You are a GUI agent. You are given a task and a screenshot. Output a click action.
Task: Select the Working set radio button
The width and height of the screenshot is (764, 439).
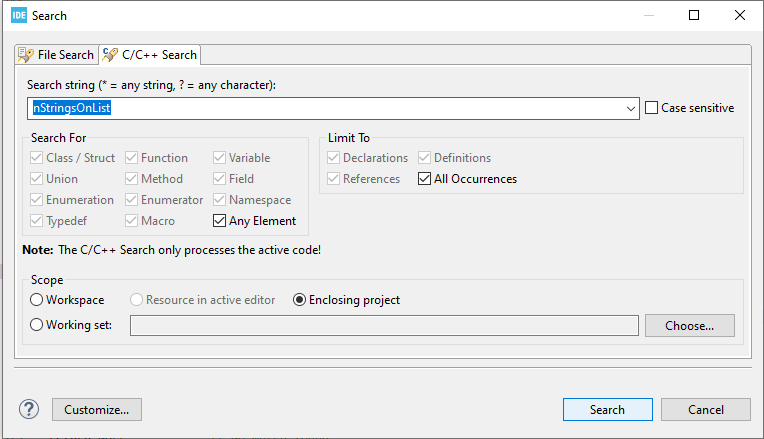(x=37, y=324)
